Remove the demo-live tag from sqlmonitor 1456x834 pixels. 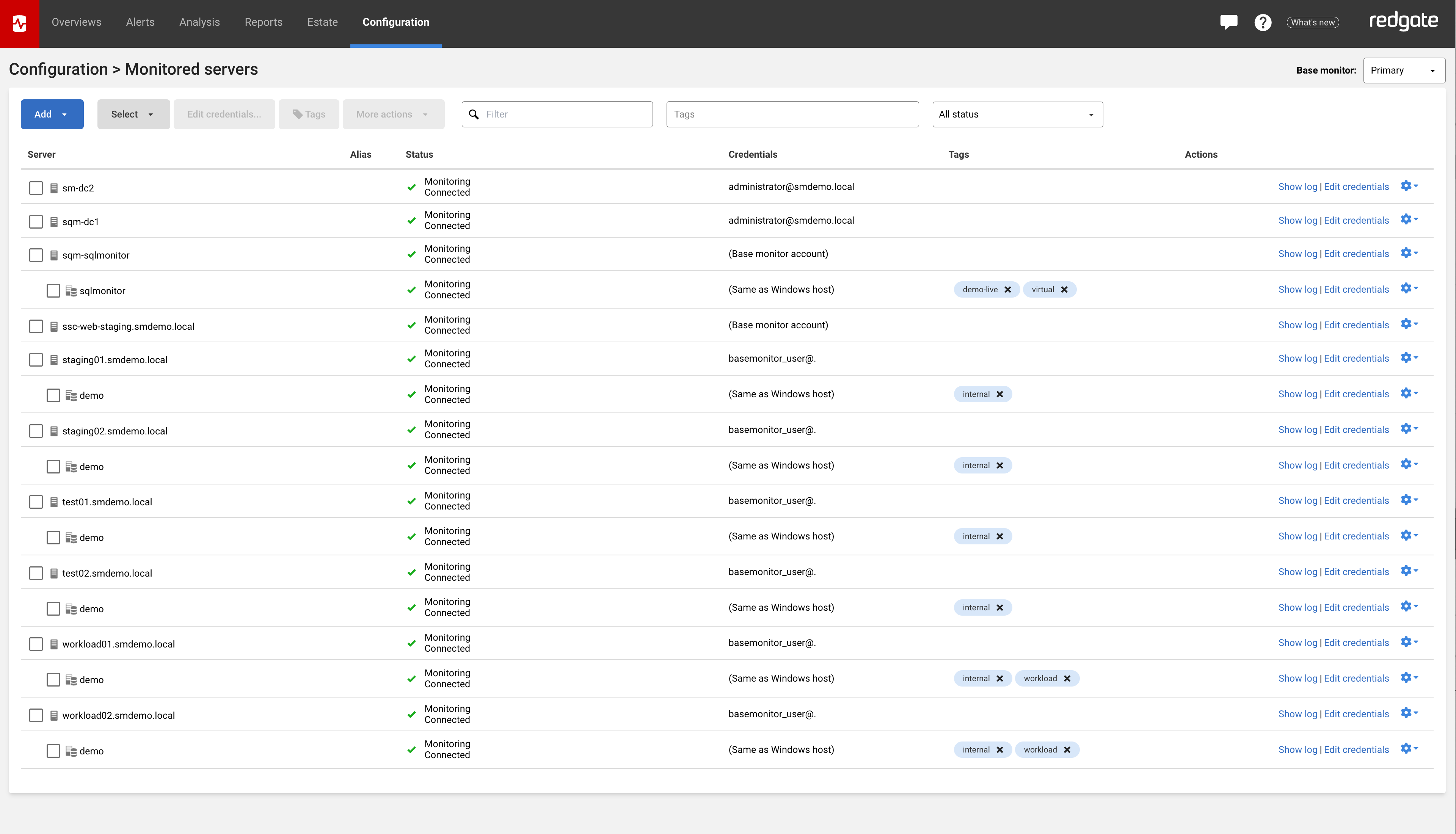click(x=1007, y=290)
